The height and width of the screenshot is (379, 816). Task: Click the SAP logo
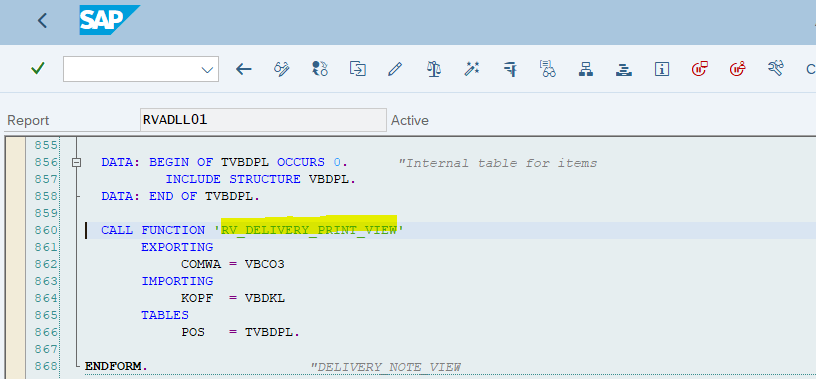pyautogui.click(x=109, y=20)
